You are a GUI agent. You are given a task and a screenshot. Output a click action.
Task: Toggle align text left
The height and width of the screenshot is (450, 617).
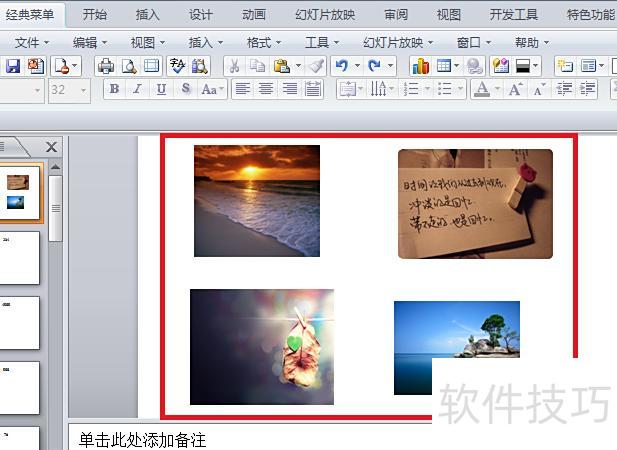point(243,89)
